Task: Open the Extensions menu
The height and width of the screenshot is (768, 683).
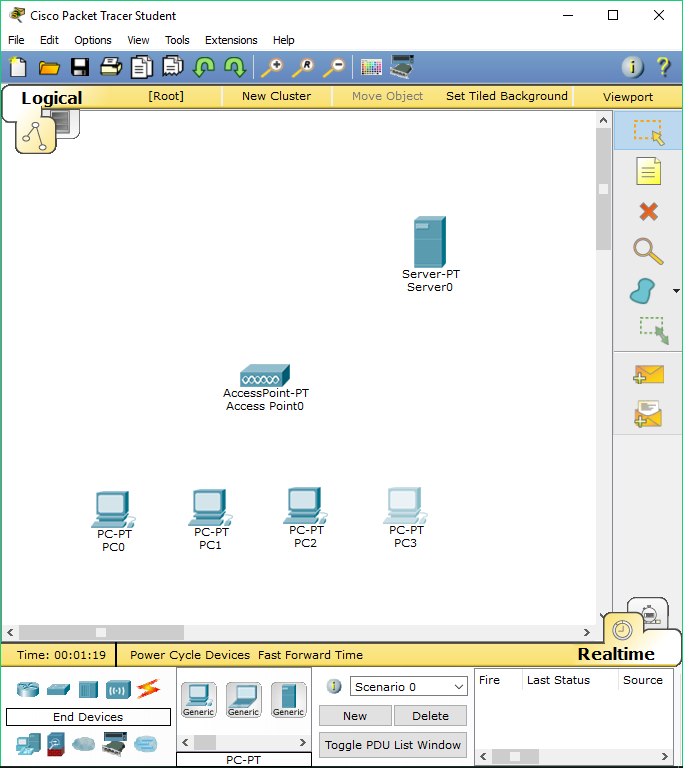Action: 231,40
